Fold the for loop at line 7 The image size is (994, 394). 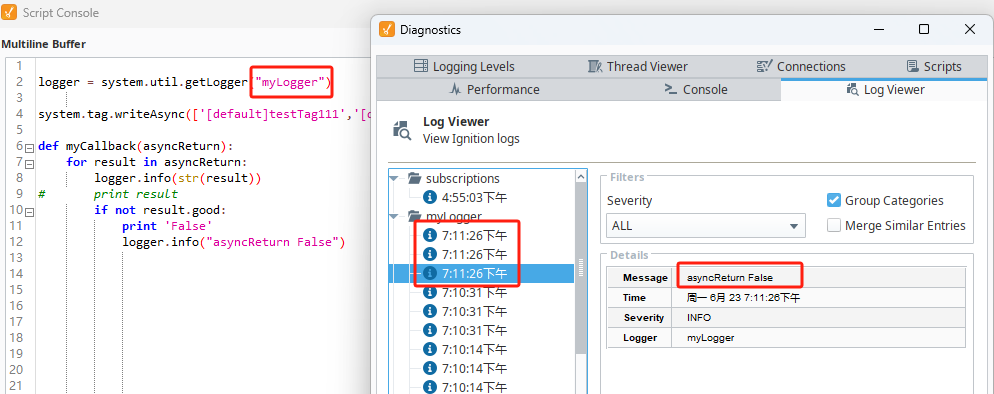(29, 163)
